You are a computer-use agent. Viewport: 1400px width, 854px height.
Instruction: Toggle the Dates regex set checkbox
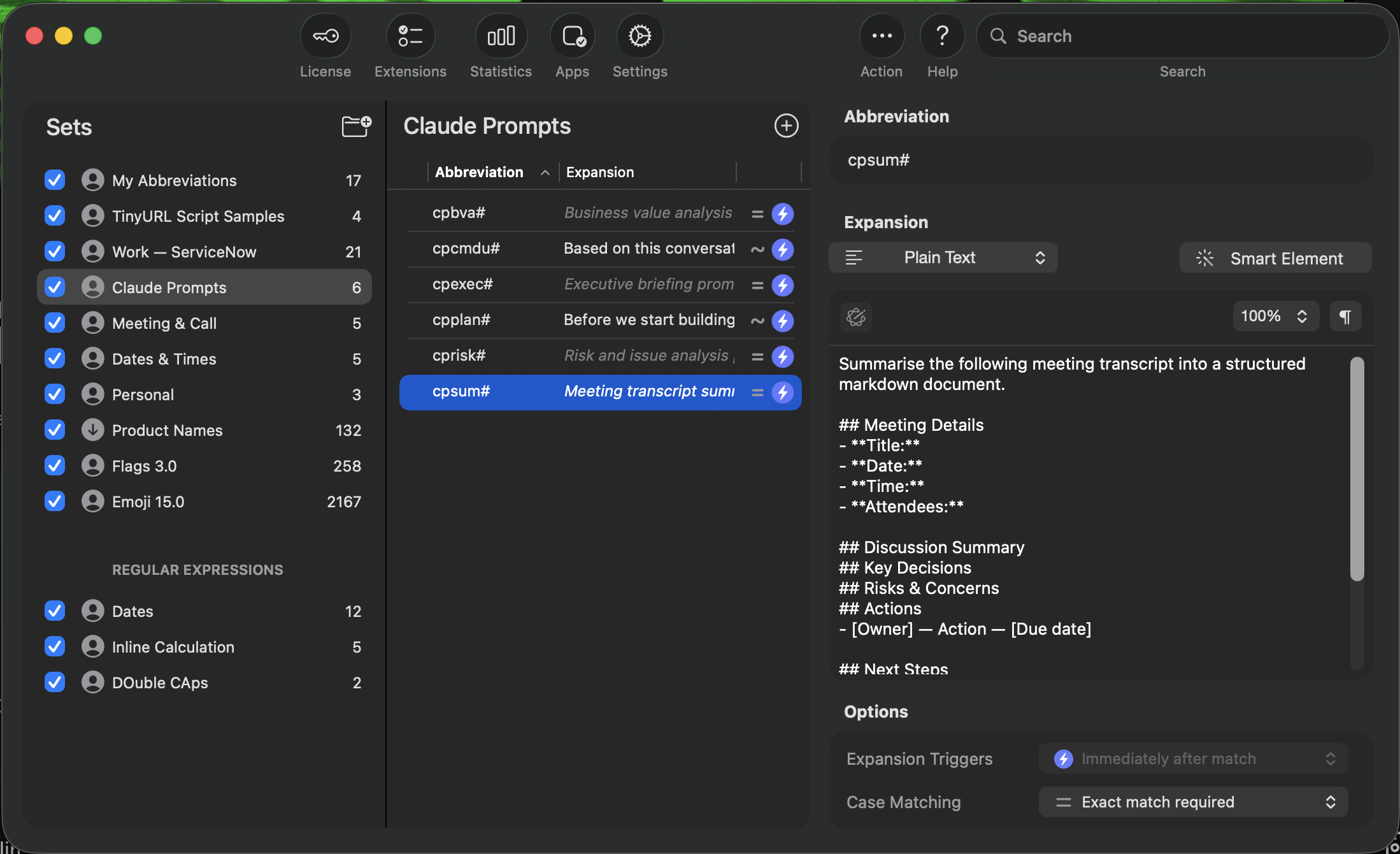pyautogui.click(x=55, y=611)
